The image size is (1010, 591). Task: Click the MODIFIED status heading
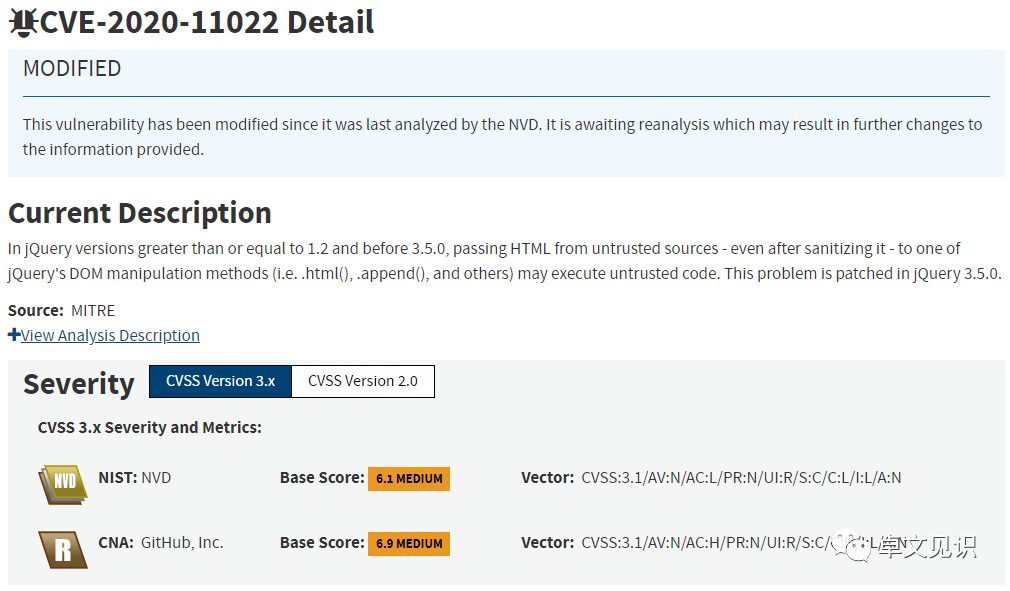(72, 68)
